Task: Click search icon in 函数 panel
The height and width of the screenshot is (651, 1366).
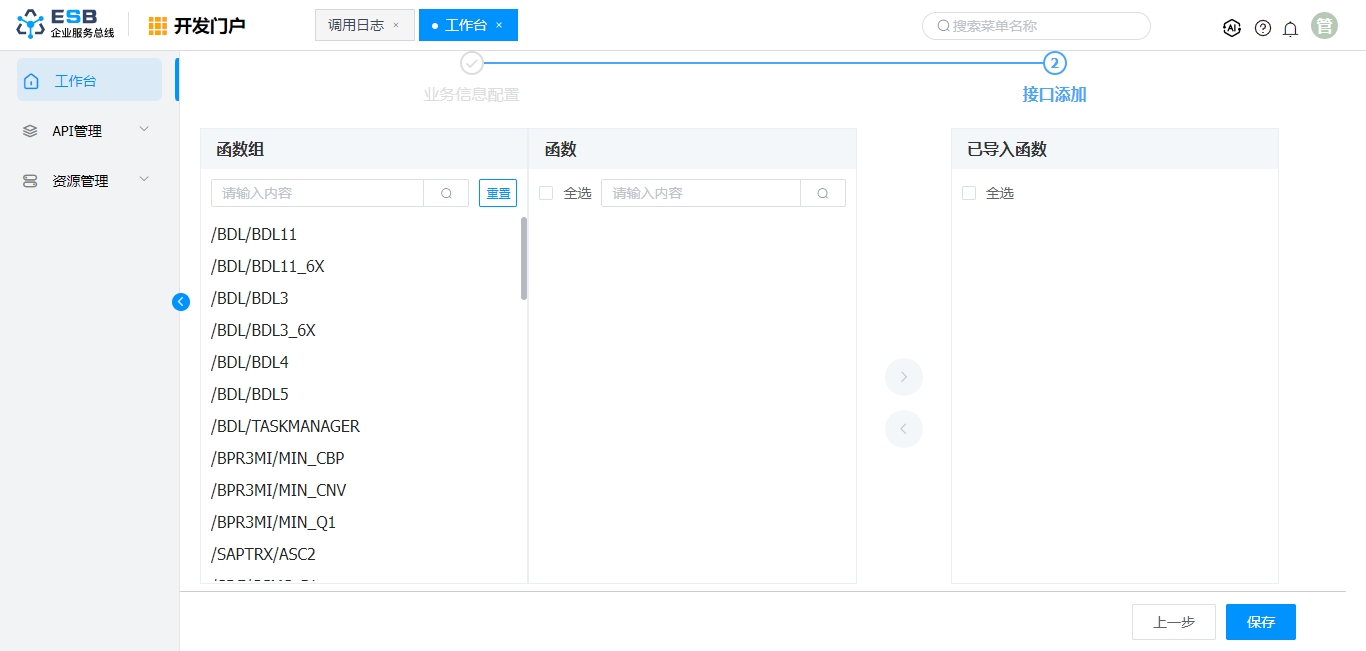Action: pos(823,193)
